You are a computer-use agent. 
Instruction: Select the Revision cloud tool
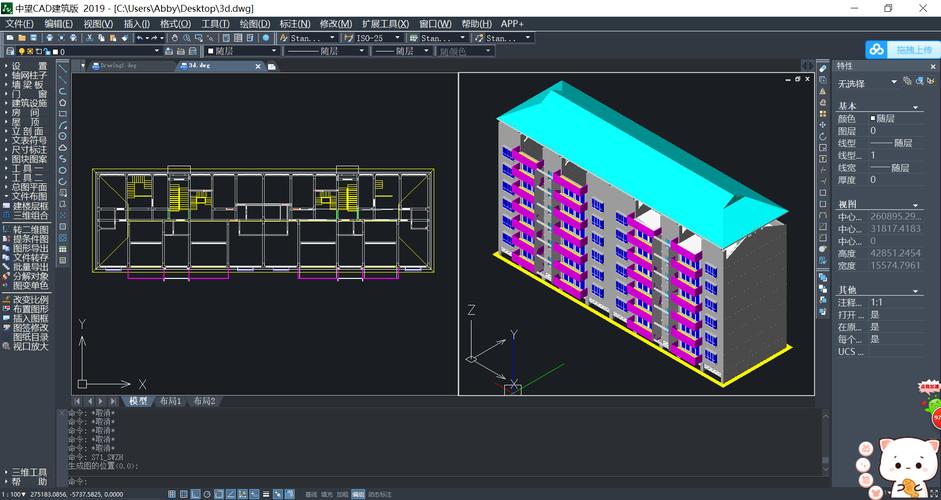[x=62, y=148]
